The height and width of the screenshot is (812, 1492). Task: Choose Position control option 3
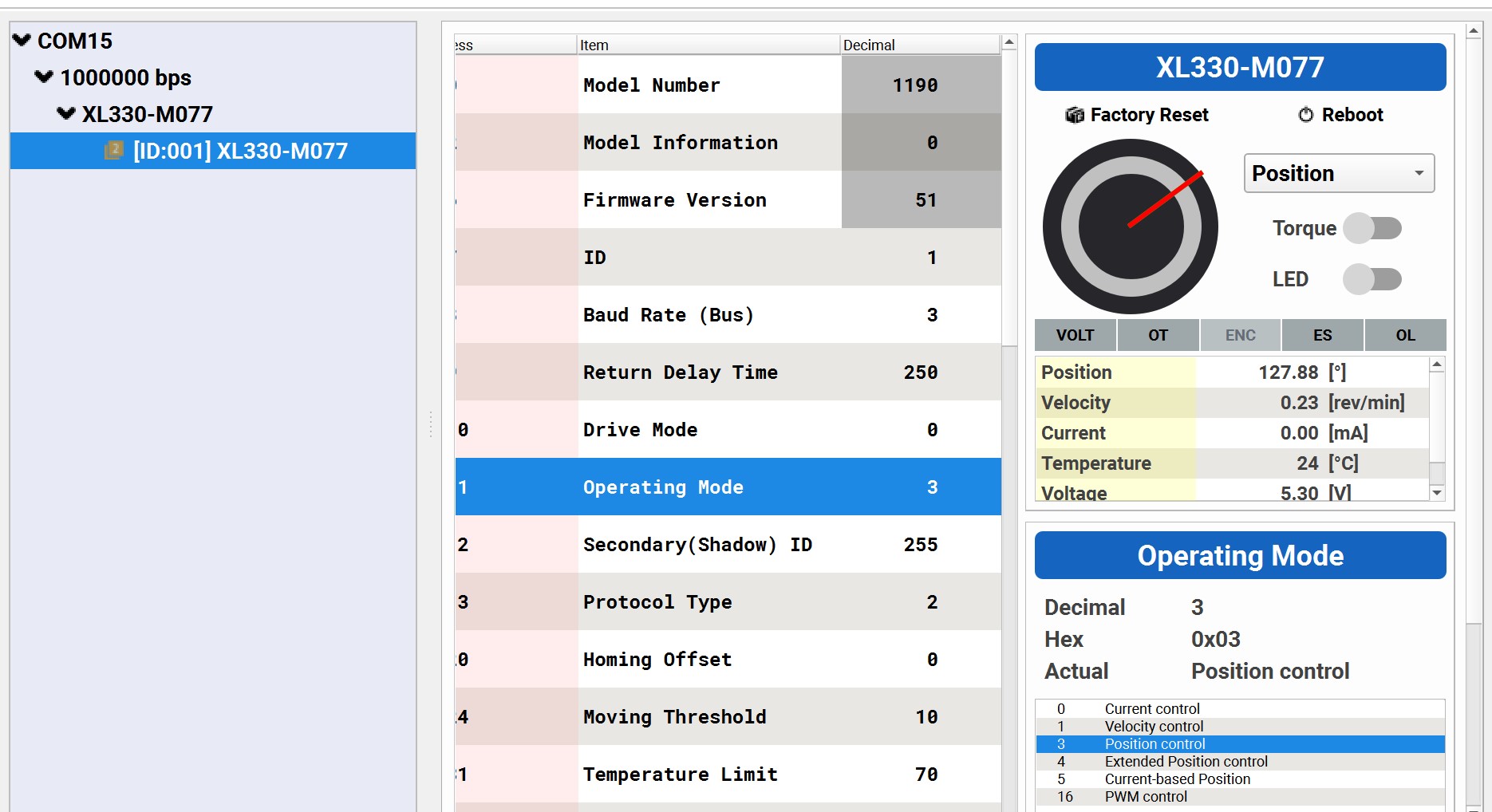tap(1240, 744)
